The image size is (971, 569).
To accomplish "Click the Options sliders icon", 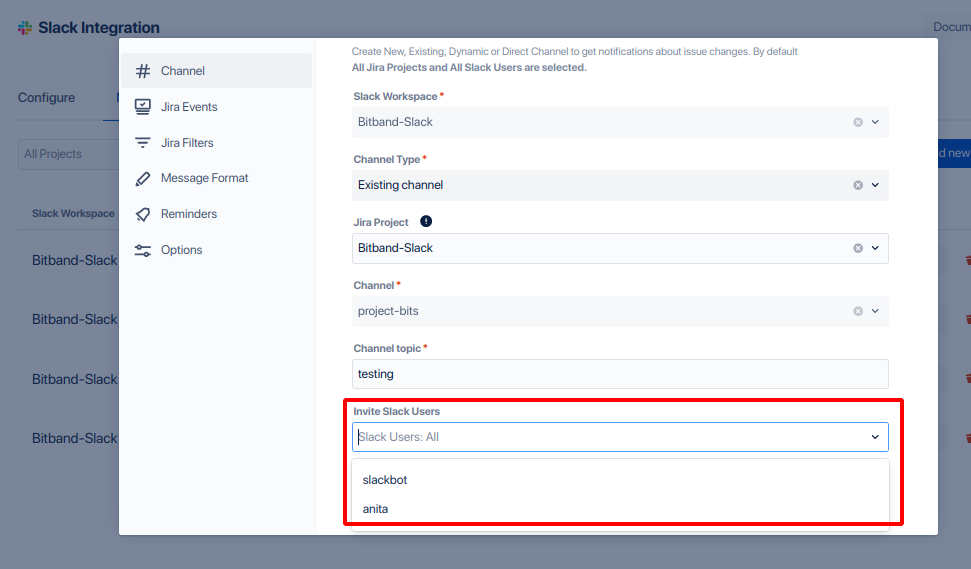I will click(x=142, y=250).
